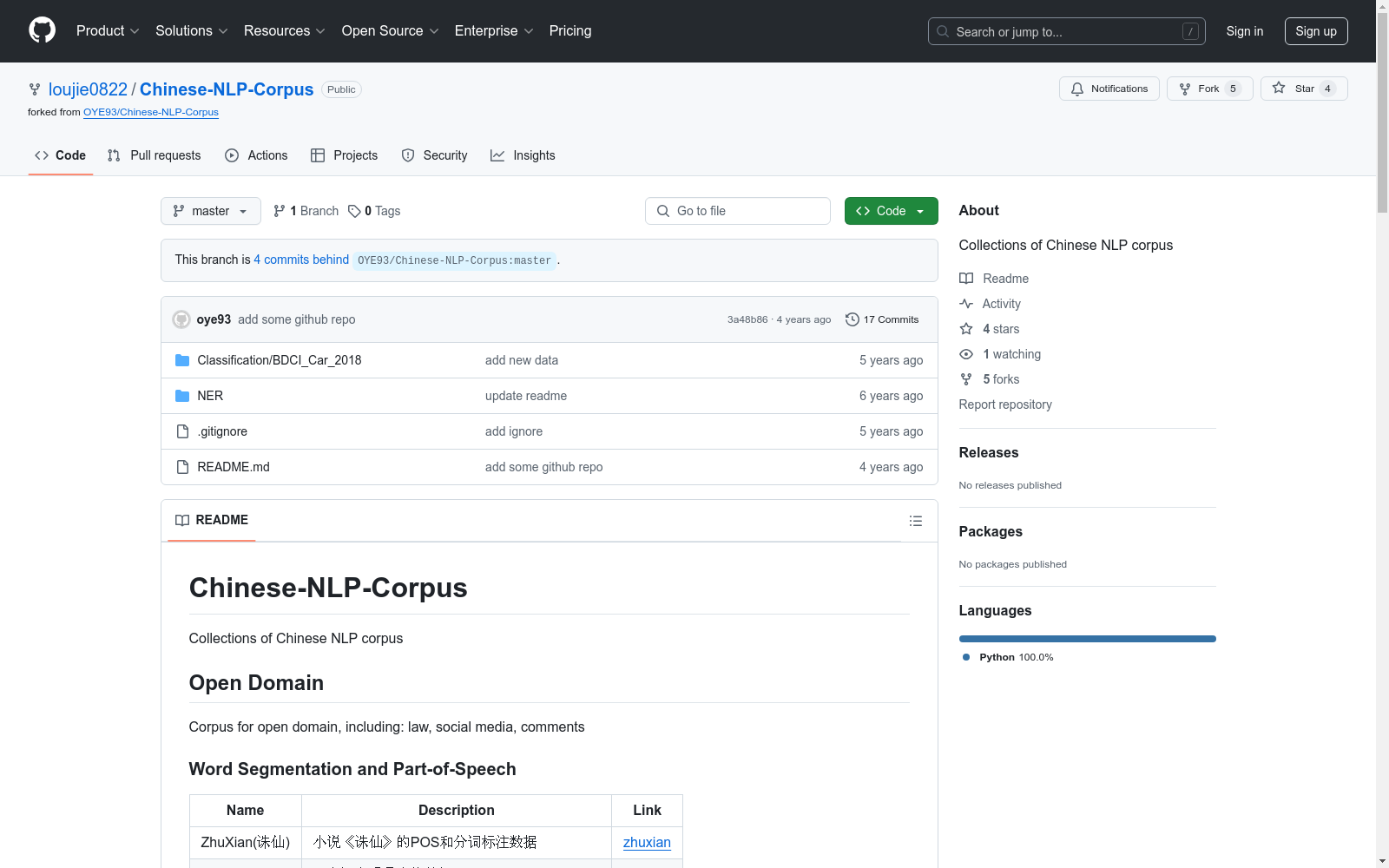Open the OYE93/Chinese-NLP-Corpus forked-from link

151,112
